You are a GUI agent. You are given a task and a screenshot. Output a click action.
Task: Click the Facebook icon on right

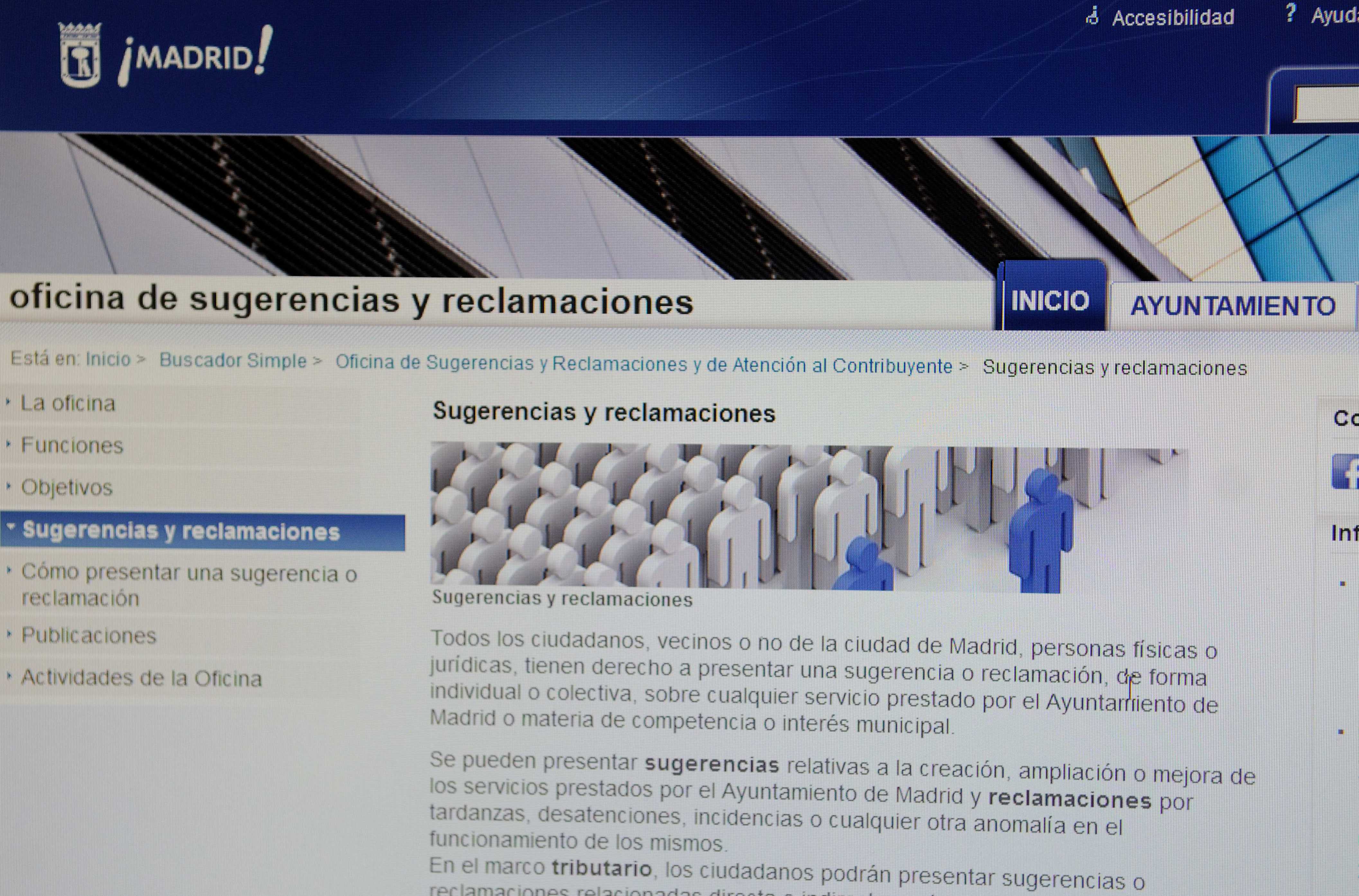tap(1346, 472)
